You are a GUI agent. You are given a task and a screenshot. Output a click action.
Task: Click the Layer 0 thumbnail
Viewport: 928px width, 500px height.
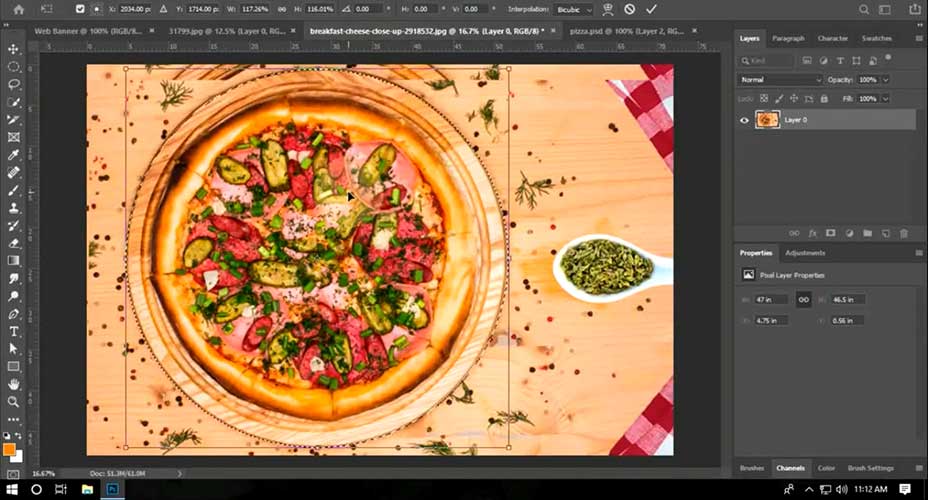pyautogui.click(x=767, y=120)
